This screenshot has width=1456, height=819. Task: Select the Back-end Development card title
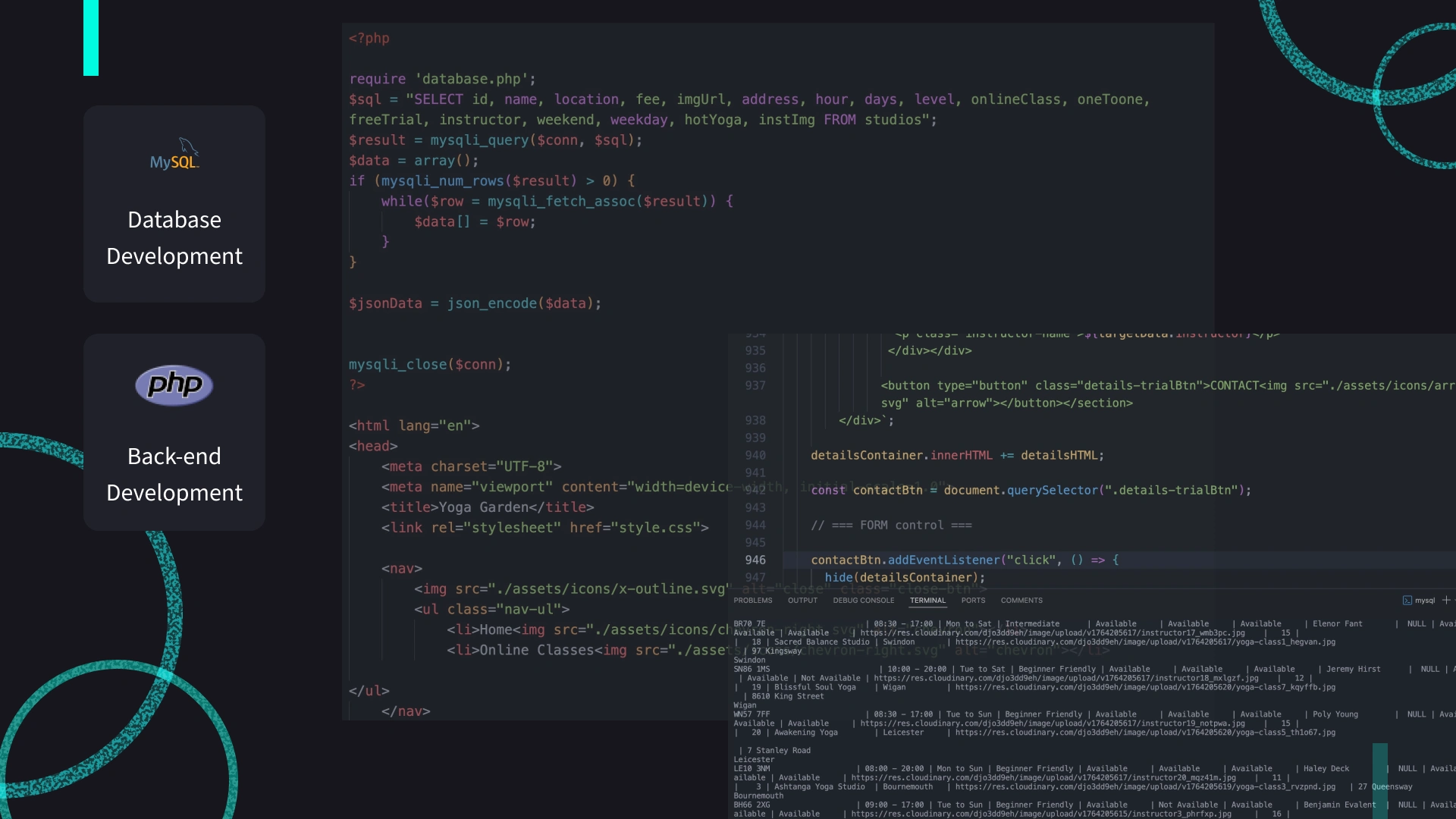click(174, 475)
